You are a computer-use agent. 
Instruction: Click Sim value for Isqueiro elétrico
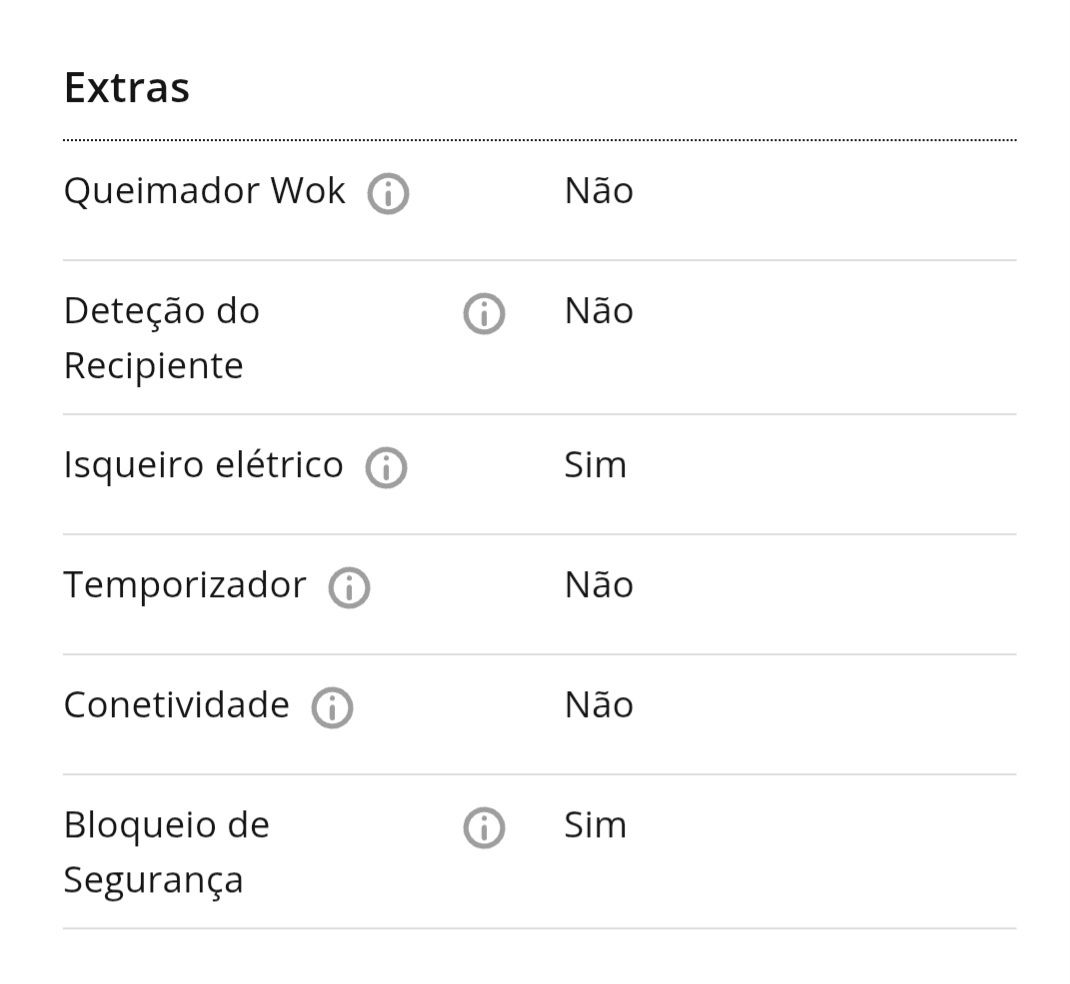[595, 465]
